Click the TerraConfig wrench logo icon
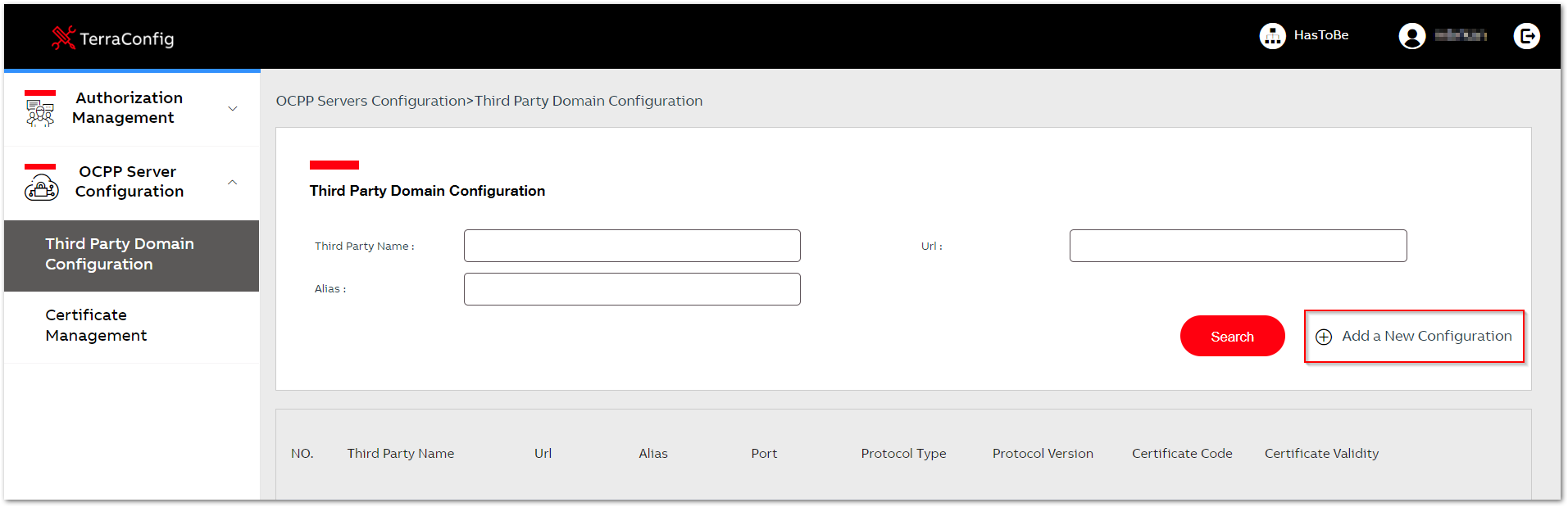The width and height of the screenshot is (1568, 507). click(x=63, y=38)
